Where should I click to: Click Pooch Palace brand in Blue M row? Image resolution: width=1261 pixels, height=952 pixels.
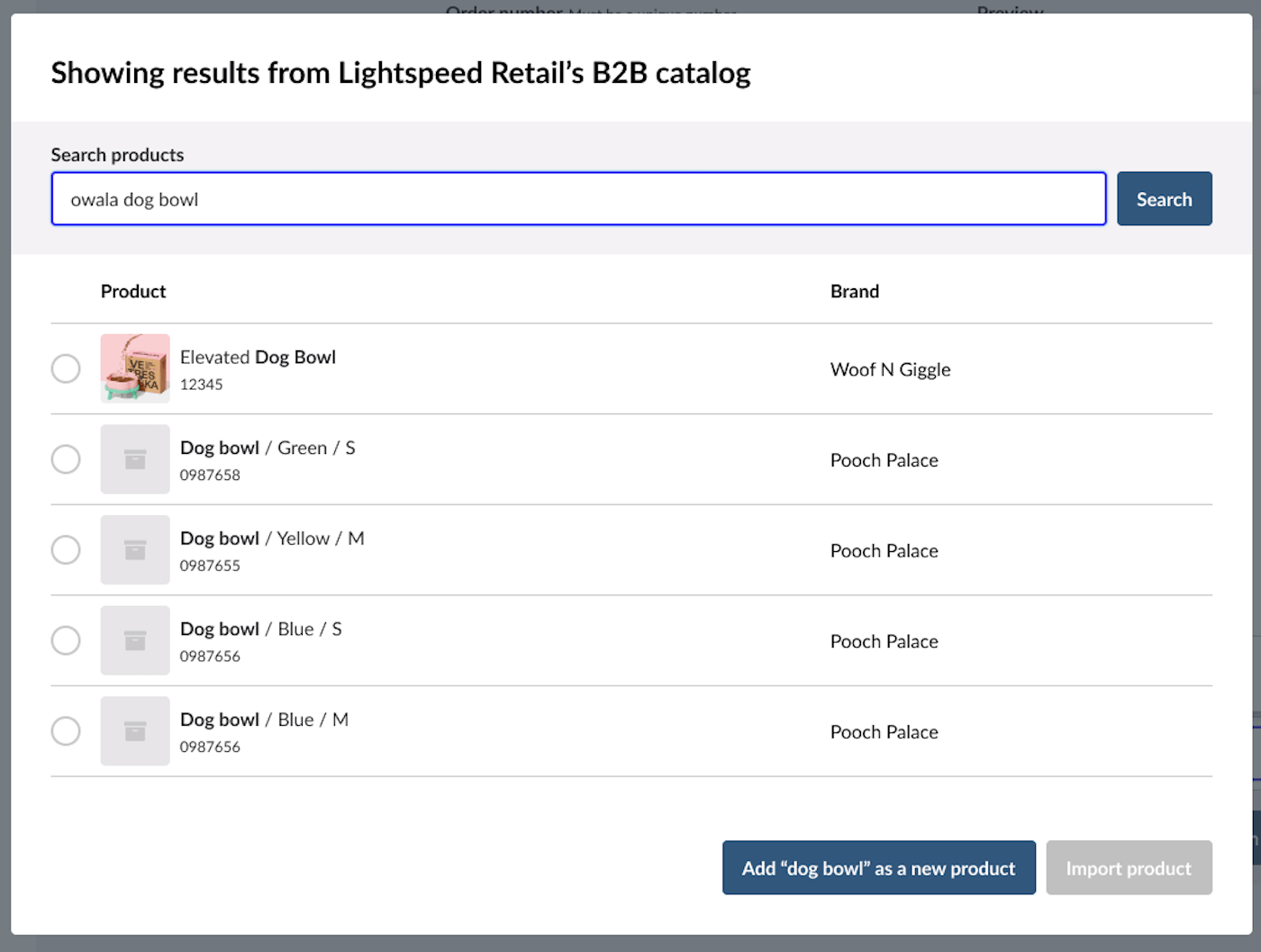pos(885,732)
